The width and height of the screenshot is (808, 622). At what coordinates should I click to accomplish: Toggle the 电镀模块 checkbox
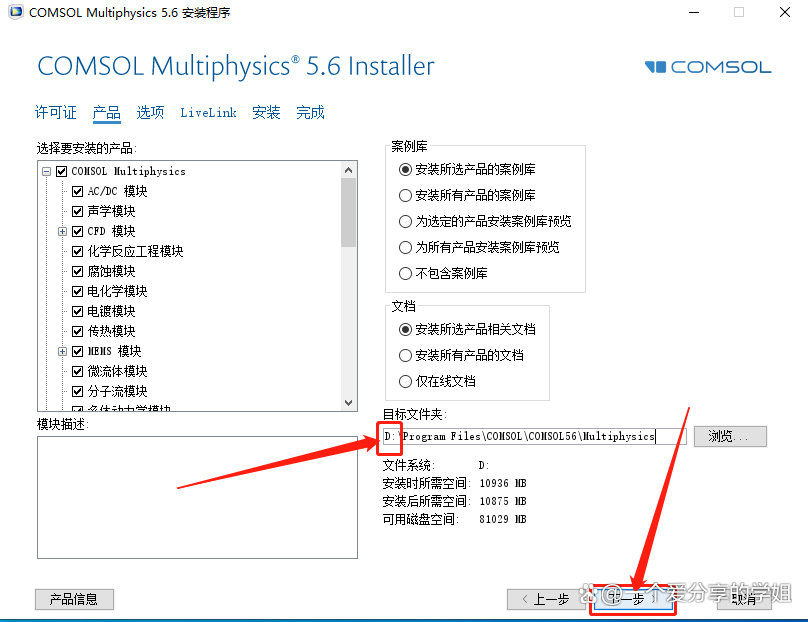(x=77, y=311)
